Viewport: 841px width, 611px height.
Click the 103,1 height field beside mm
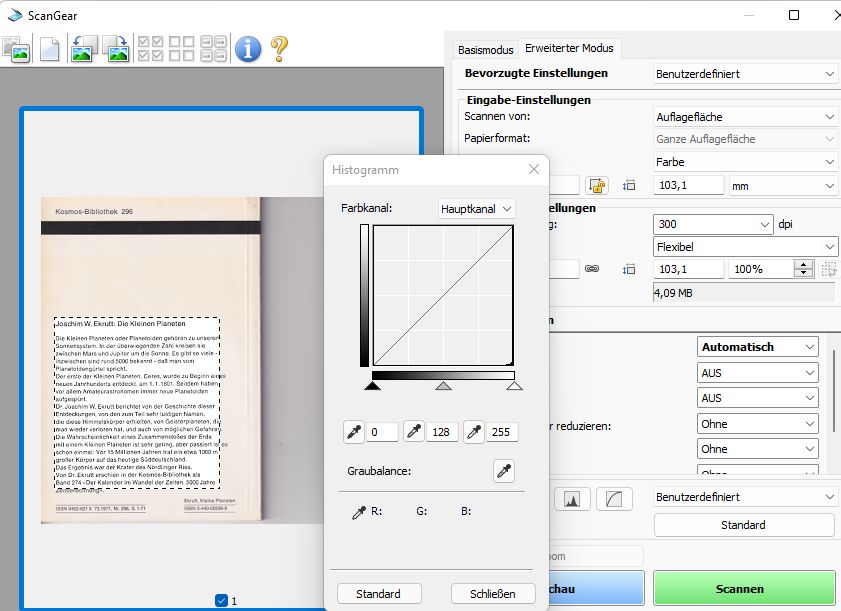pyautogui.click(x=689, y=186)
